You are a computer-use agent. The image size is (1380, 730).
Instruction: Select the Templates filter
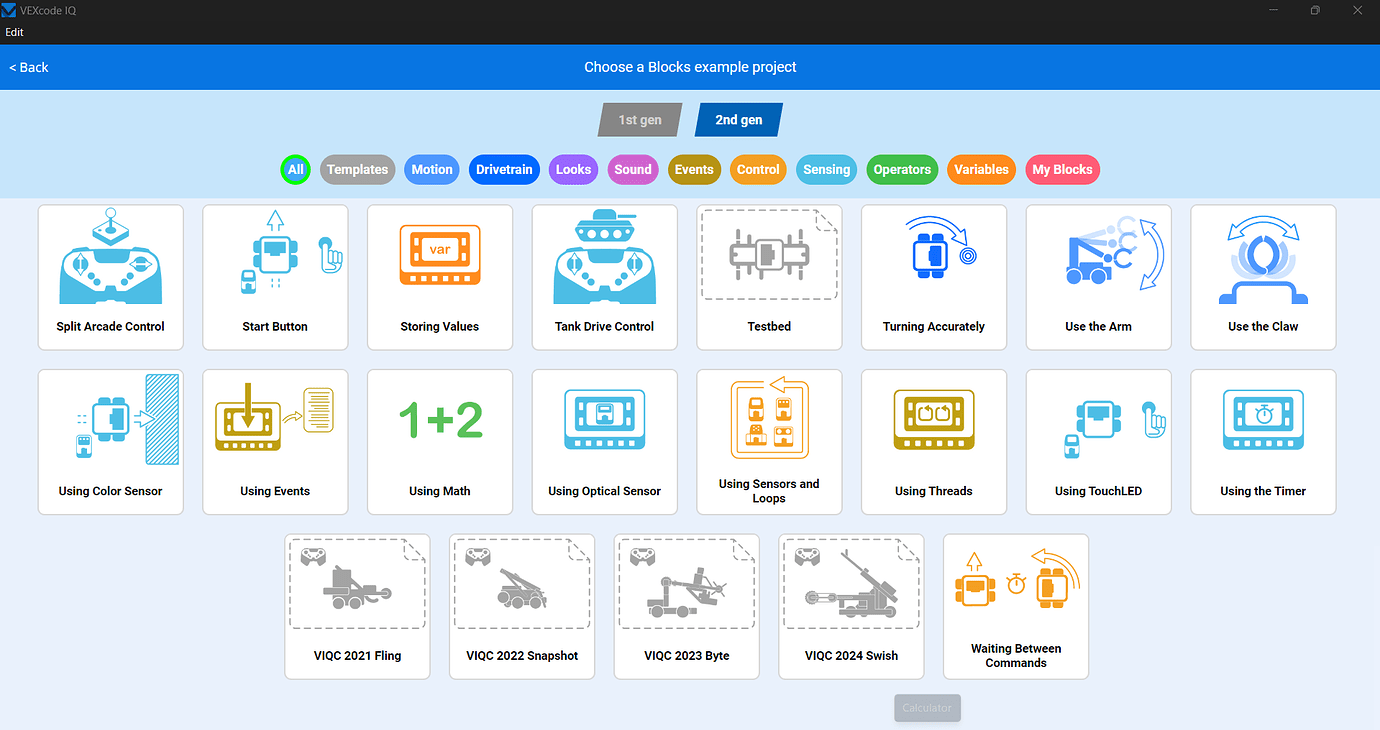click(357, 169)
